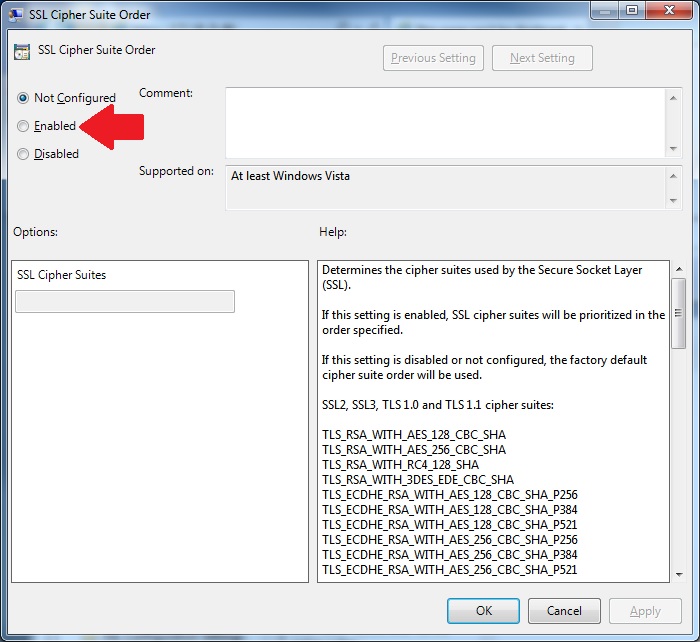Go to Next Setting

click(542, 58)
